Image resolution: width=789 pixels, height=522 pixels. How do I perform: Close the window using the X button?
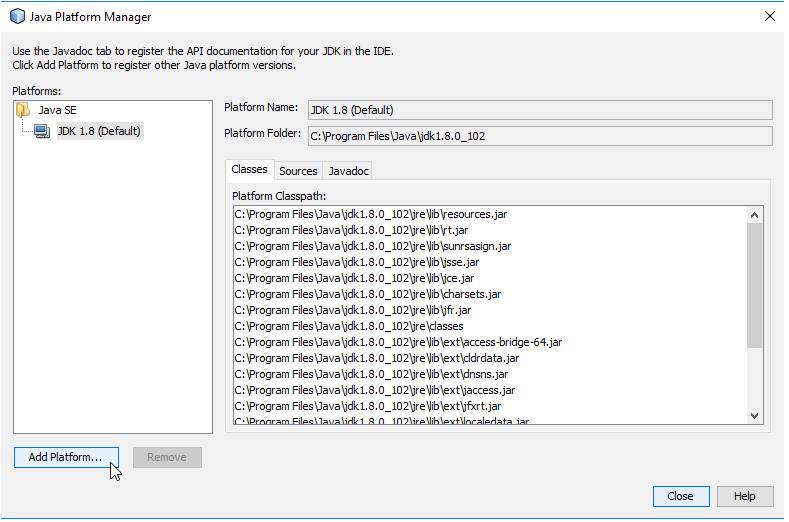coord(769,16)
